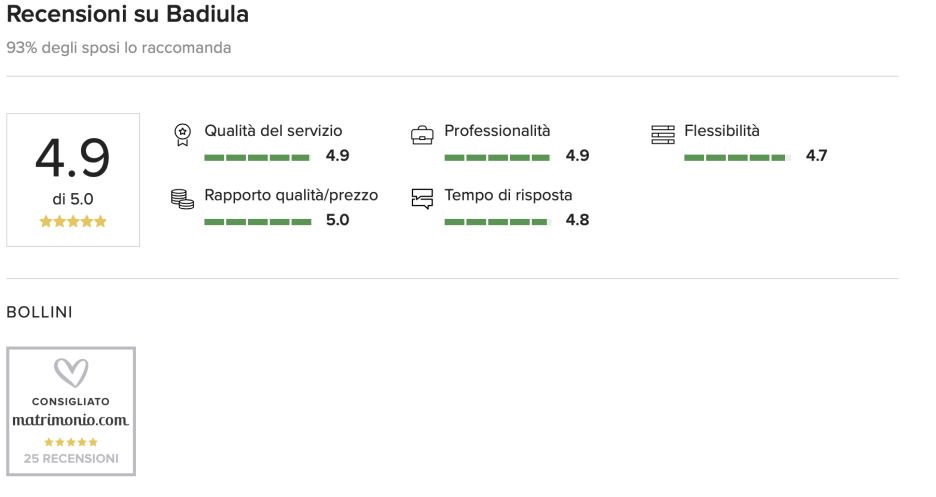Image resolution: width=936 pixels, height=497 pixels.
Task: Click the Rapporto qualità/prezzo rating bar
Action: 257,222
